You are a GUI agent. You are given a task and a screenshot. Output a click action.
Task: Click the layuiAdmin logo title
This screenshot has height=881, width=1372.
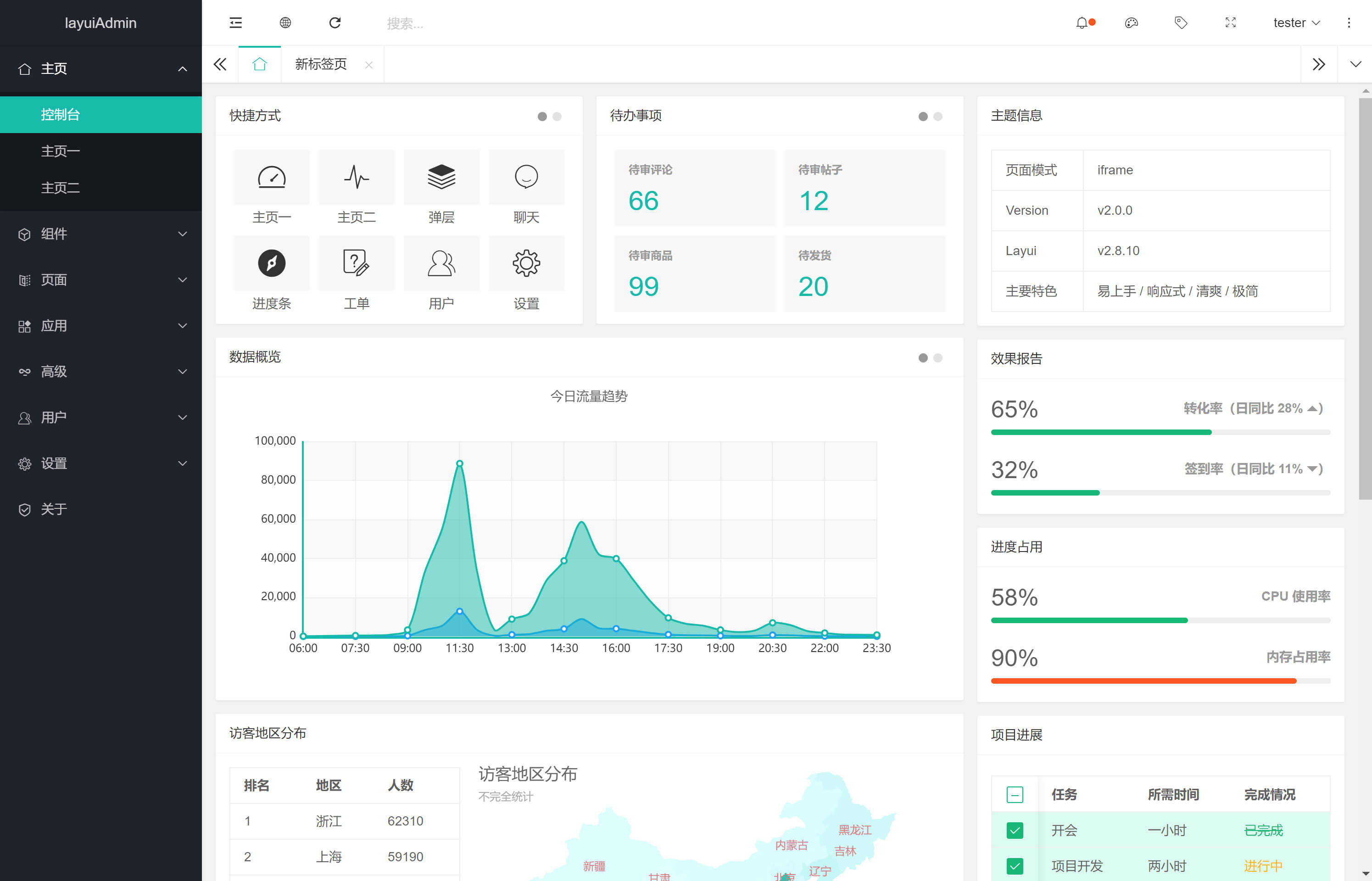(x=100, y=23)
